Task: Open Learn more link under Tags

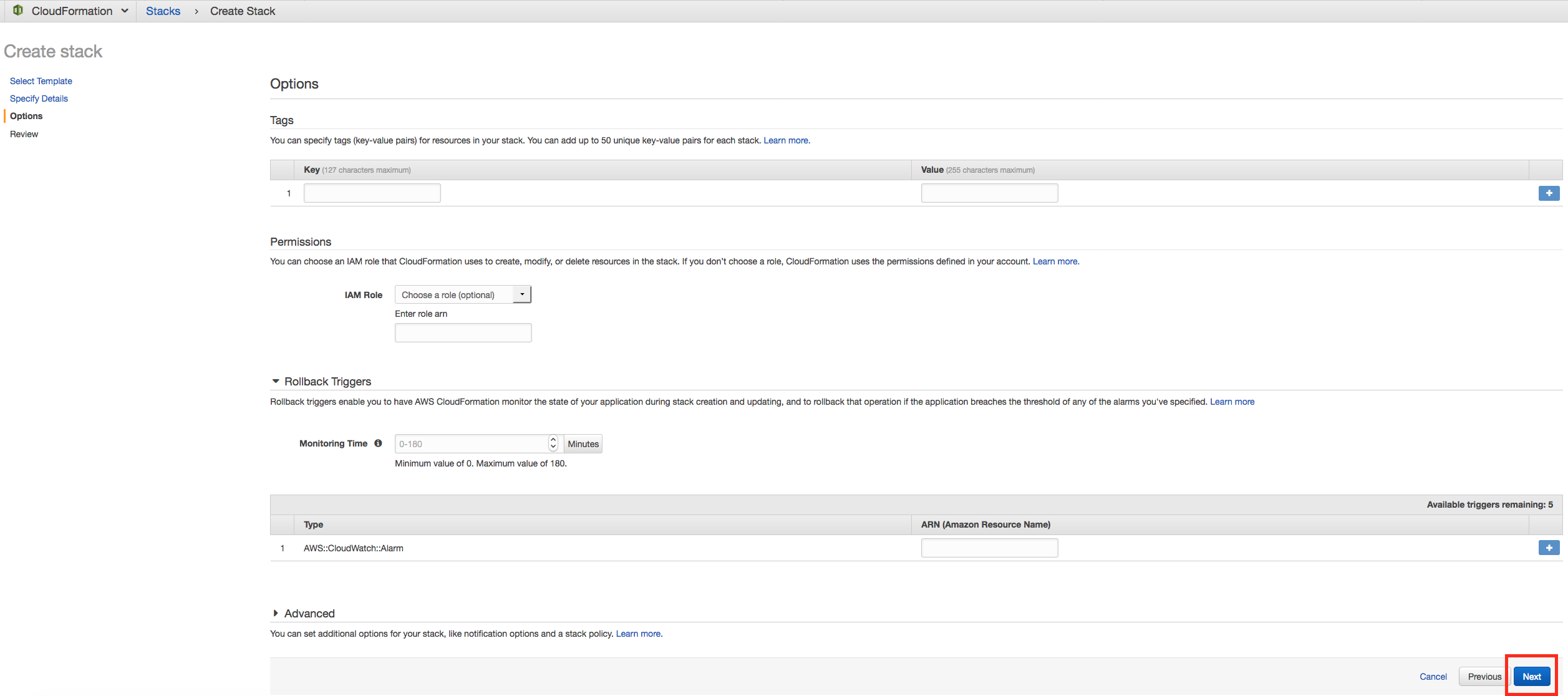Action: point(786,140)
